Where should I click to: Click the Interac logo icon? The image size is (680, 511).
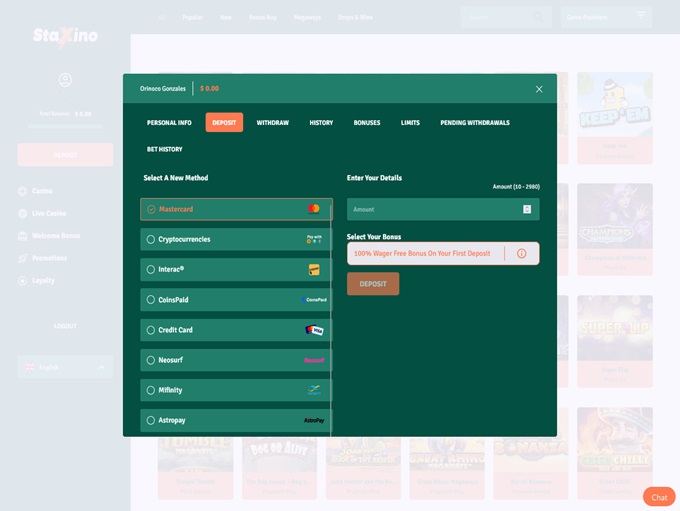pos(314,270)
